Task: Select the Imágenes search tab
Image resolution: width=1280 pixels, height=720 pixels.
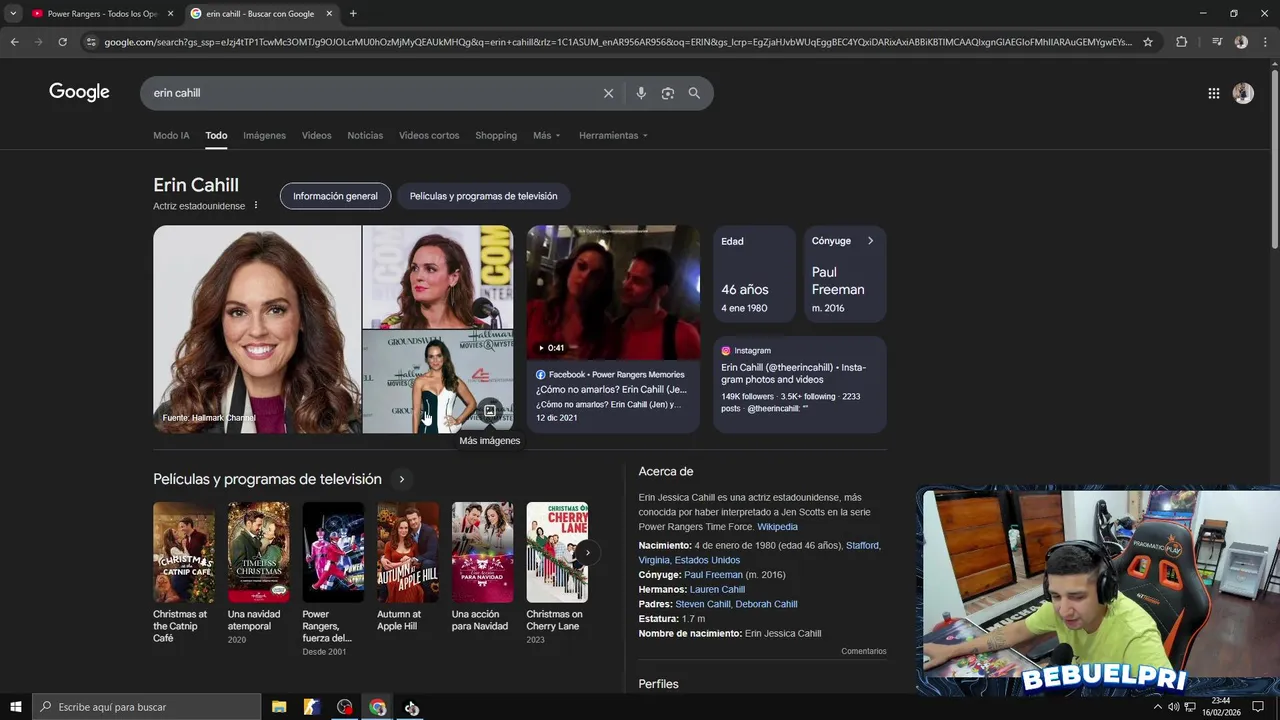Action: 264,136
